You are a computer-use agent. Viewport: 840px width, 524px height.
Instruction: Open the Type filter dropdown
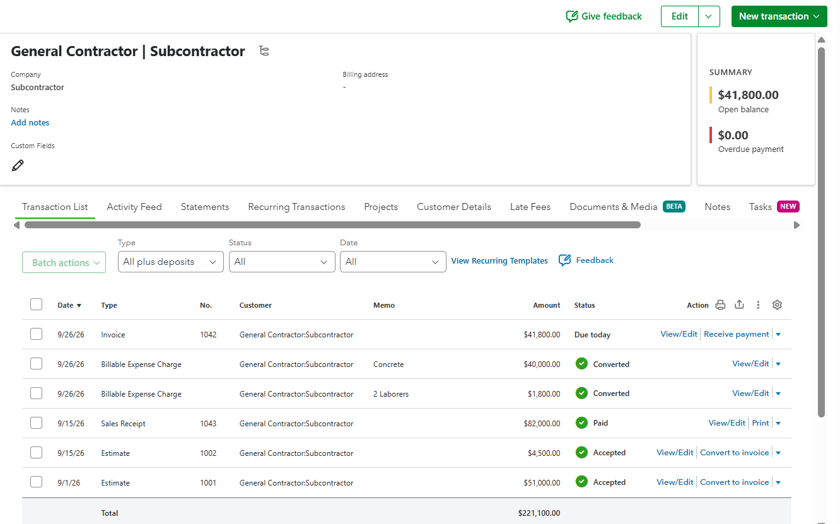coord(170,262)
